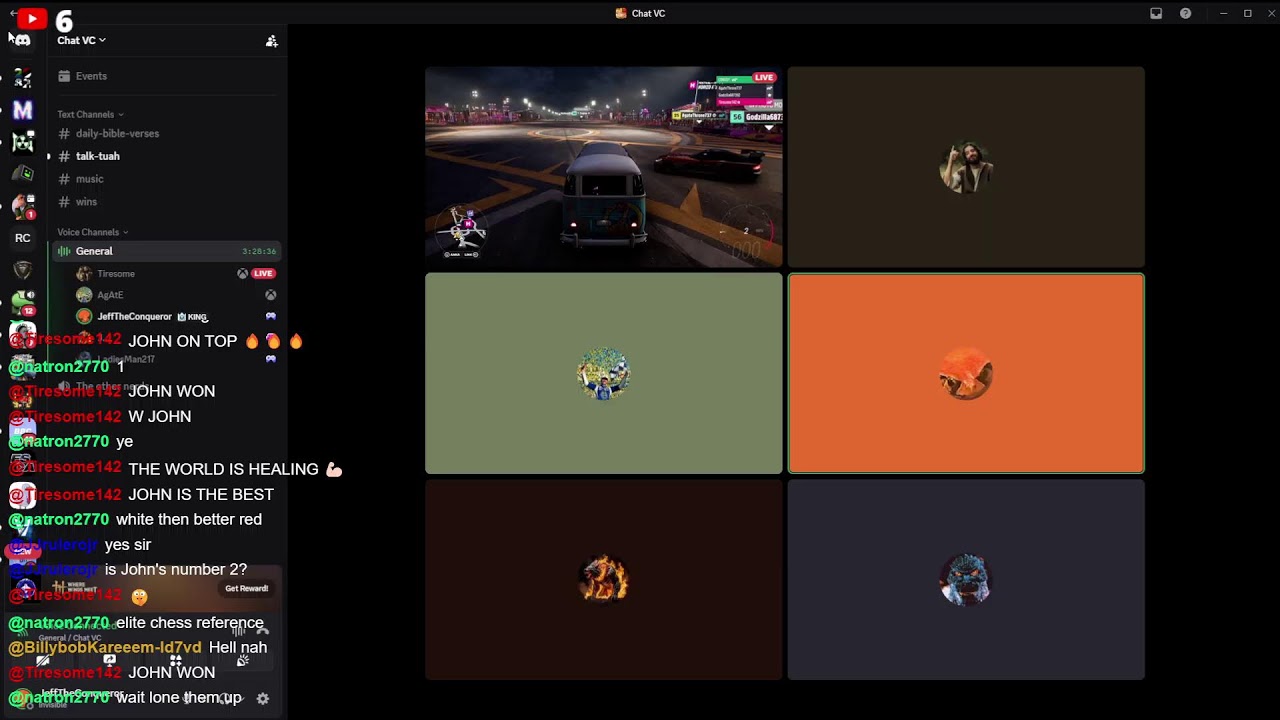Open the Discord inbox
This screenshot has height=720, width=1280.
pos(1156,13)
